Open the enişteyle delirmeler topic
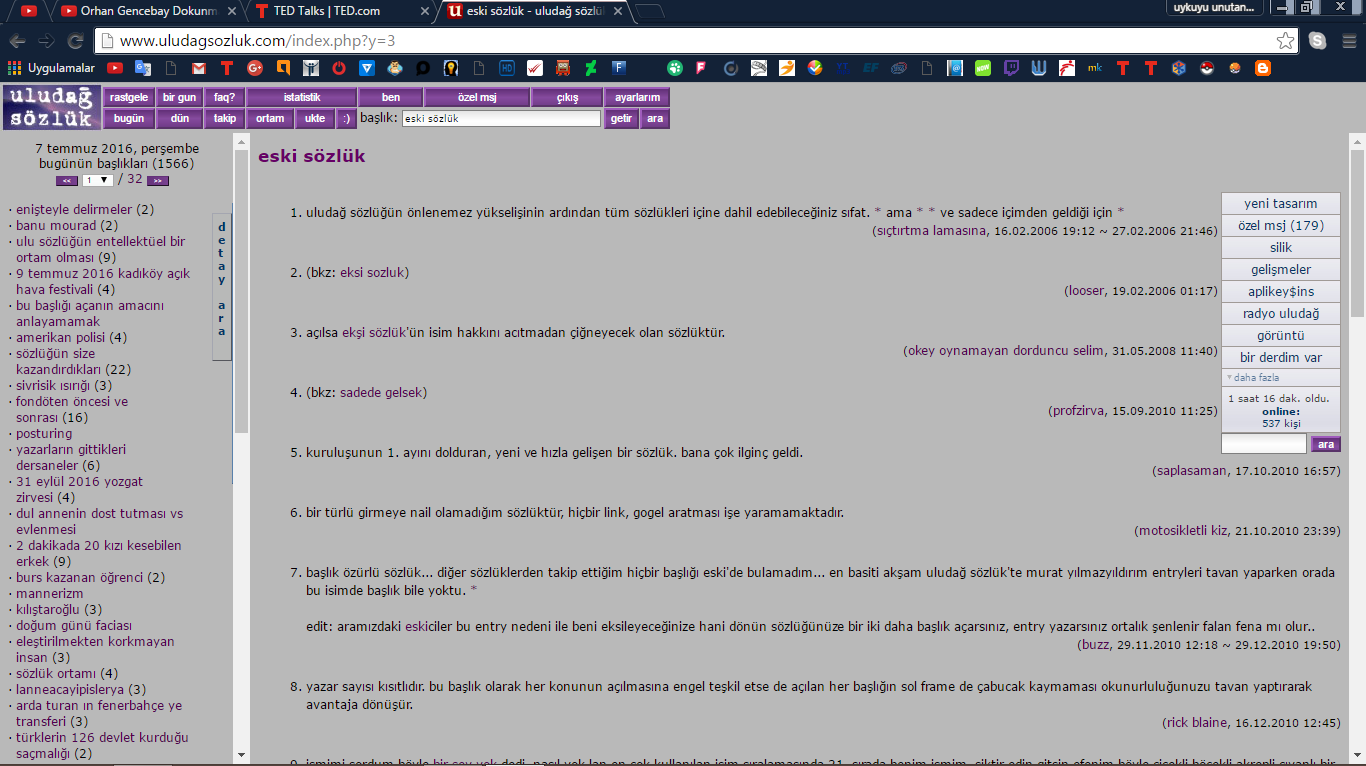 [x=74, y=210]
